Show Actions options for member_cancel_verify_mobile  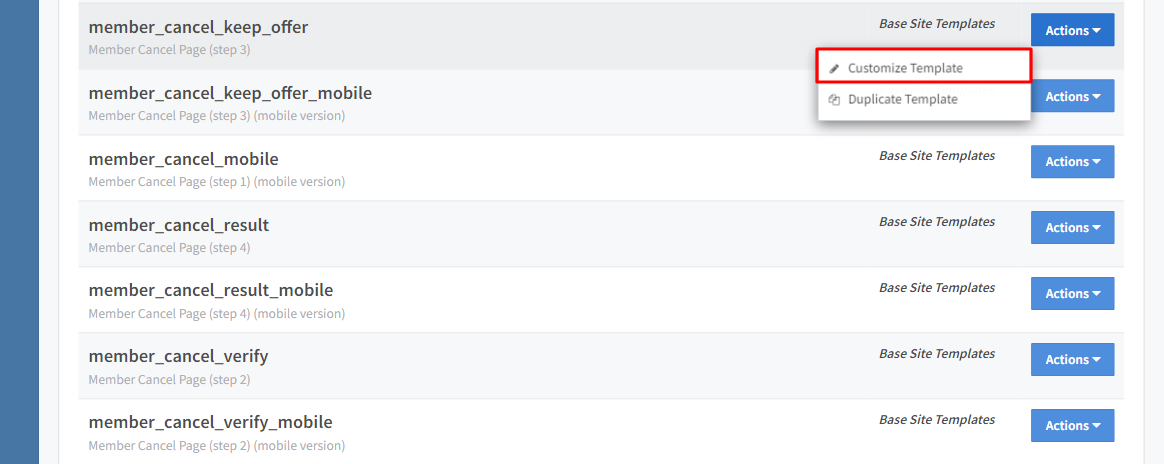[x=1072, y=426]
